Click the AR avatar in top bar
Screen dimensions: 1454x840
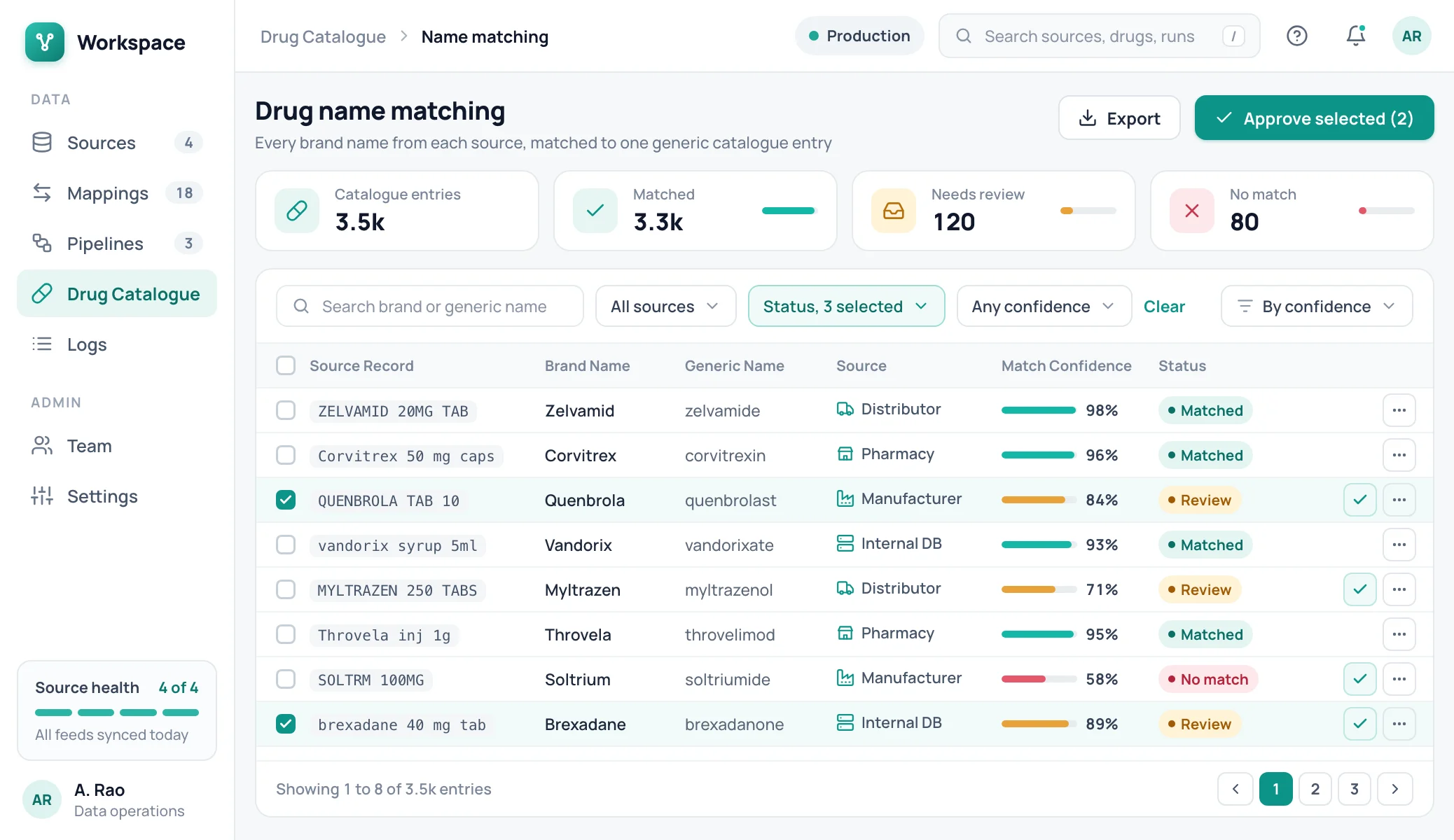coord(1411,36)
